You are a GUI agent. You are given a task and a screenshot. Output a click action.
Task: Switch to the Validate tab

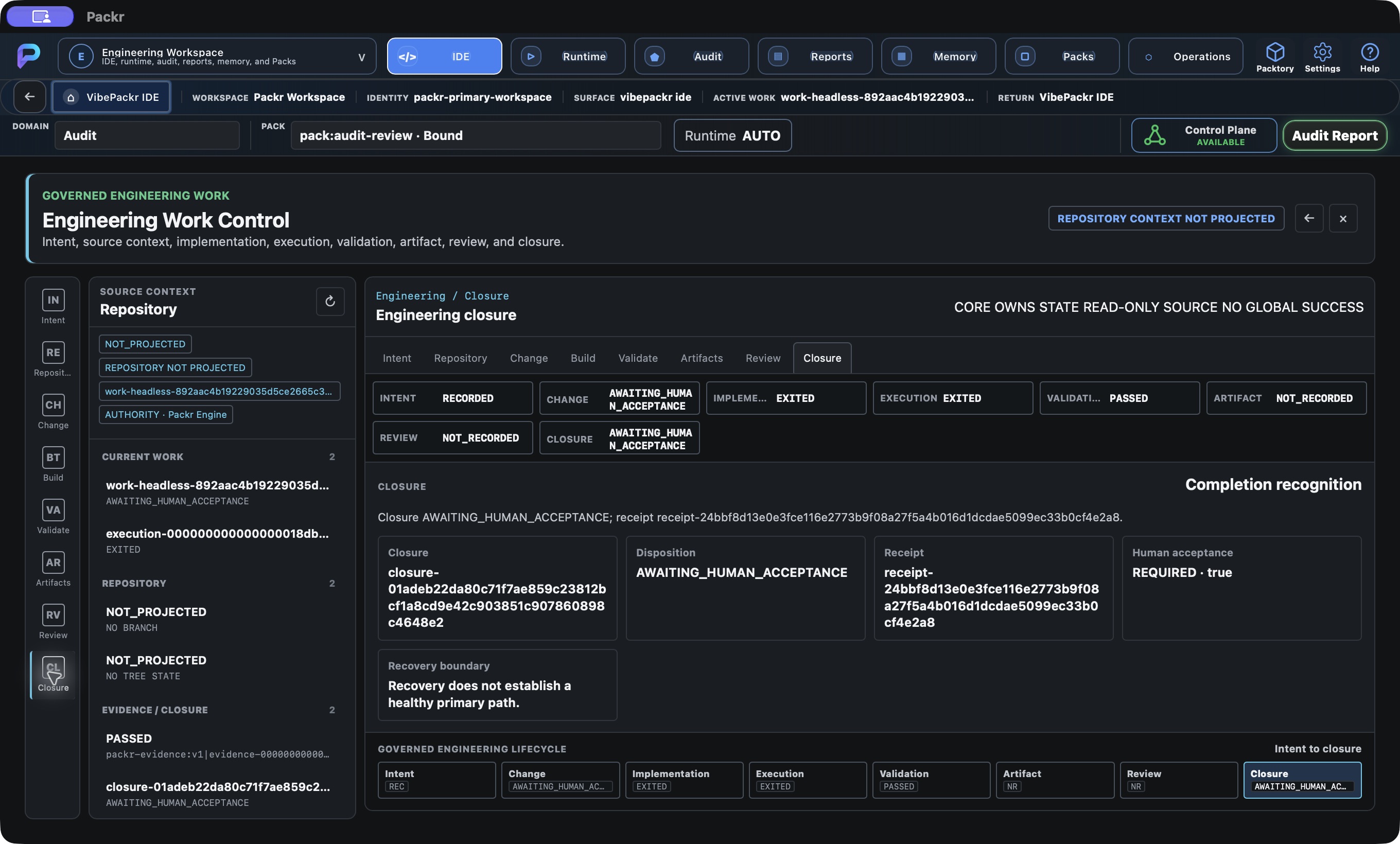638,358
